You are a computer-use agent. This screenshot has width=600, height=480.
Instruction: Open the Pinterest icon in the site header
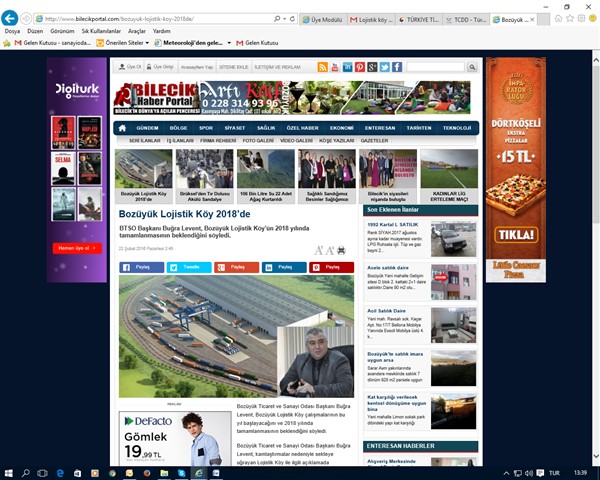(x=360, y=67)
